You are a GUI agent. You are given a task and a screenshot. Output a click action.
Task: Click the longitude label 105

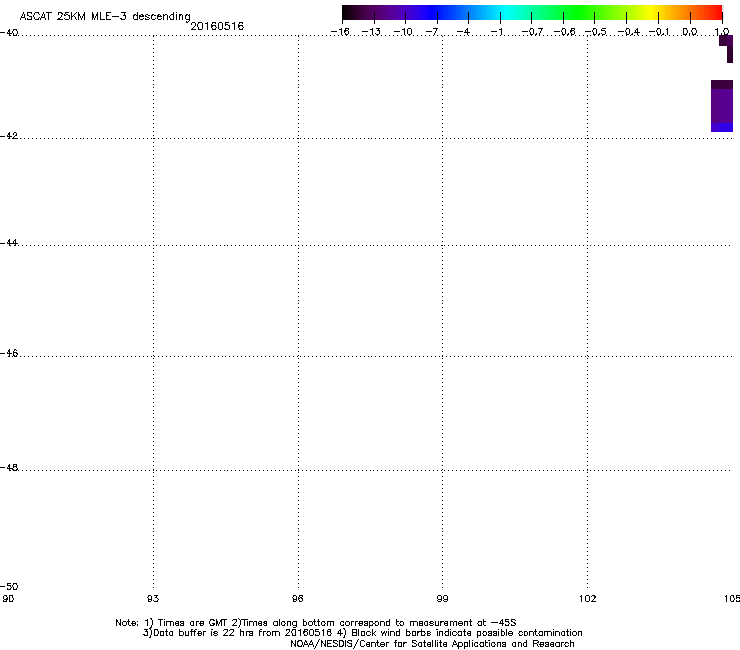(732, 599)
